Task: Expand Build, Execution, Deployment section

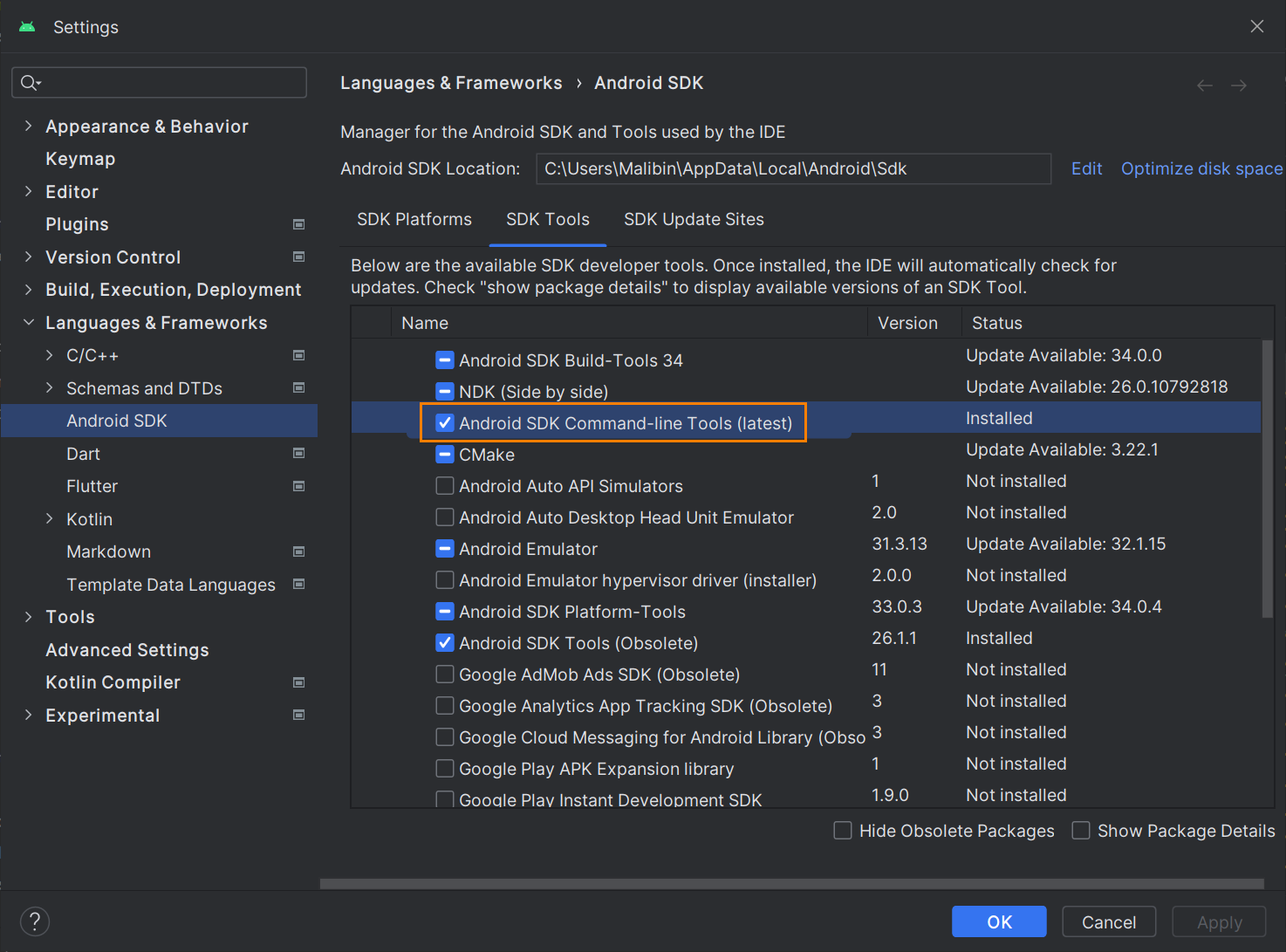Action: 28,289
